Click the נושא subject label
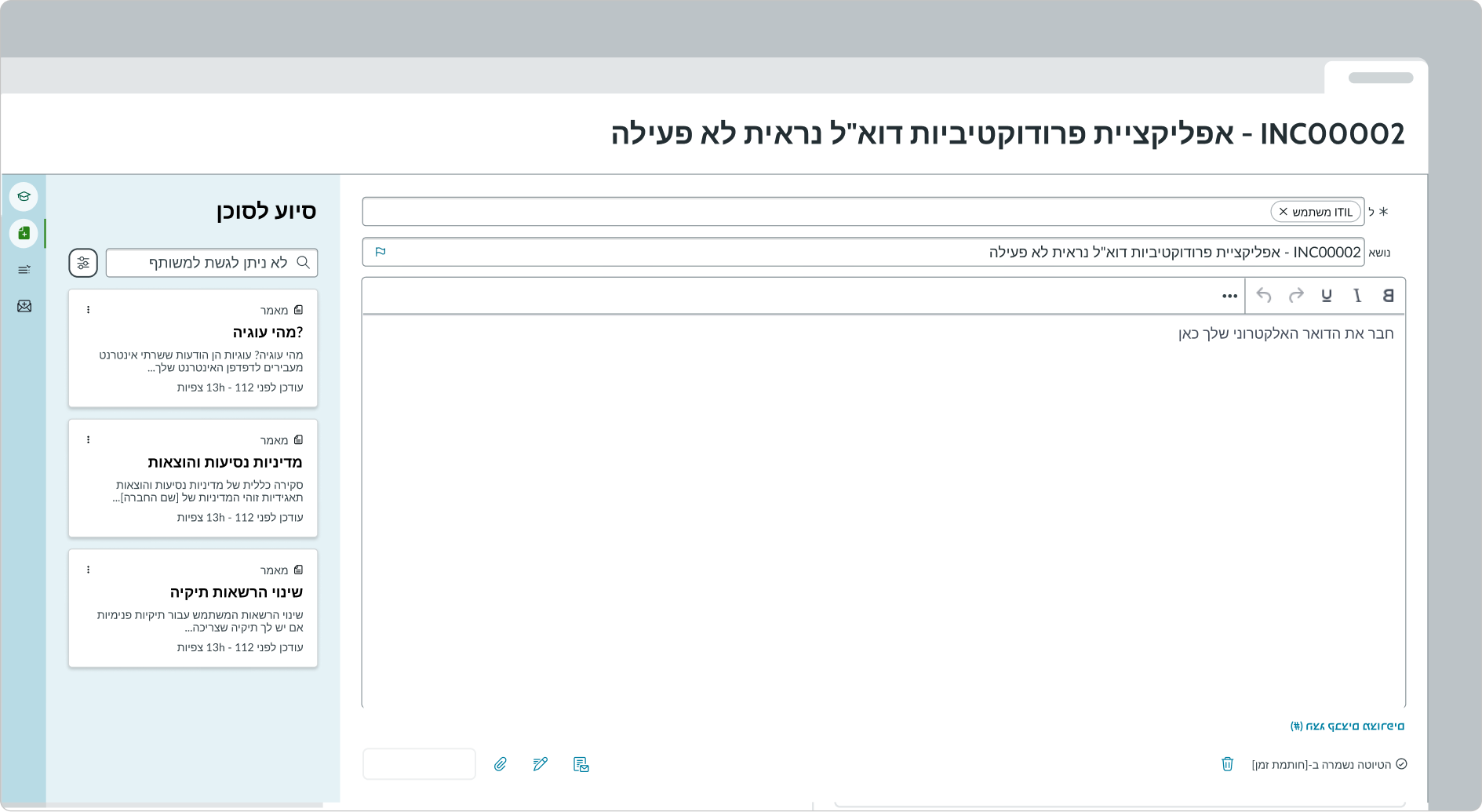The image size is (1482, 812). tap(1380, 253)
